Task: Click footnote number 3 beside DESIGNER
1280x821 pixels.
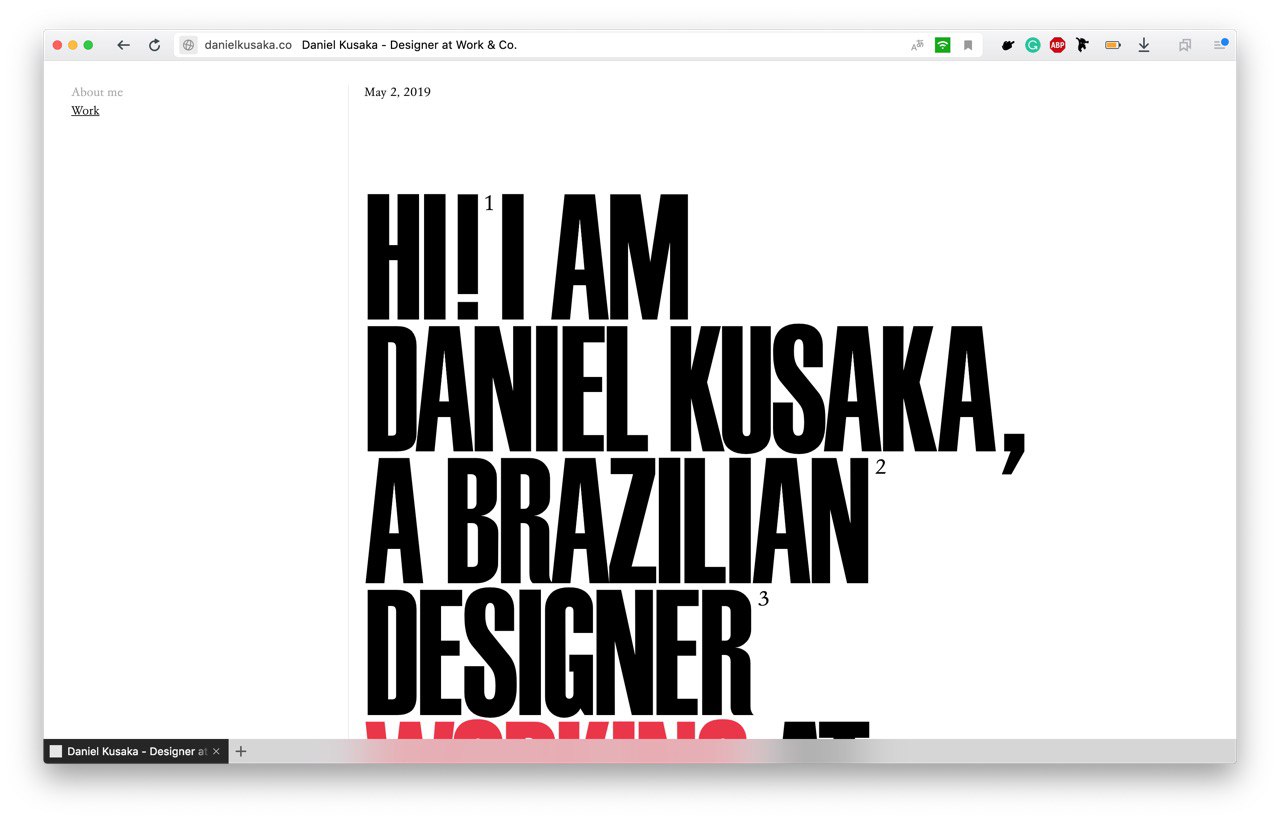Action: [x=763, y=599]
